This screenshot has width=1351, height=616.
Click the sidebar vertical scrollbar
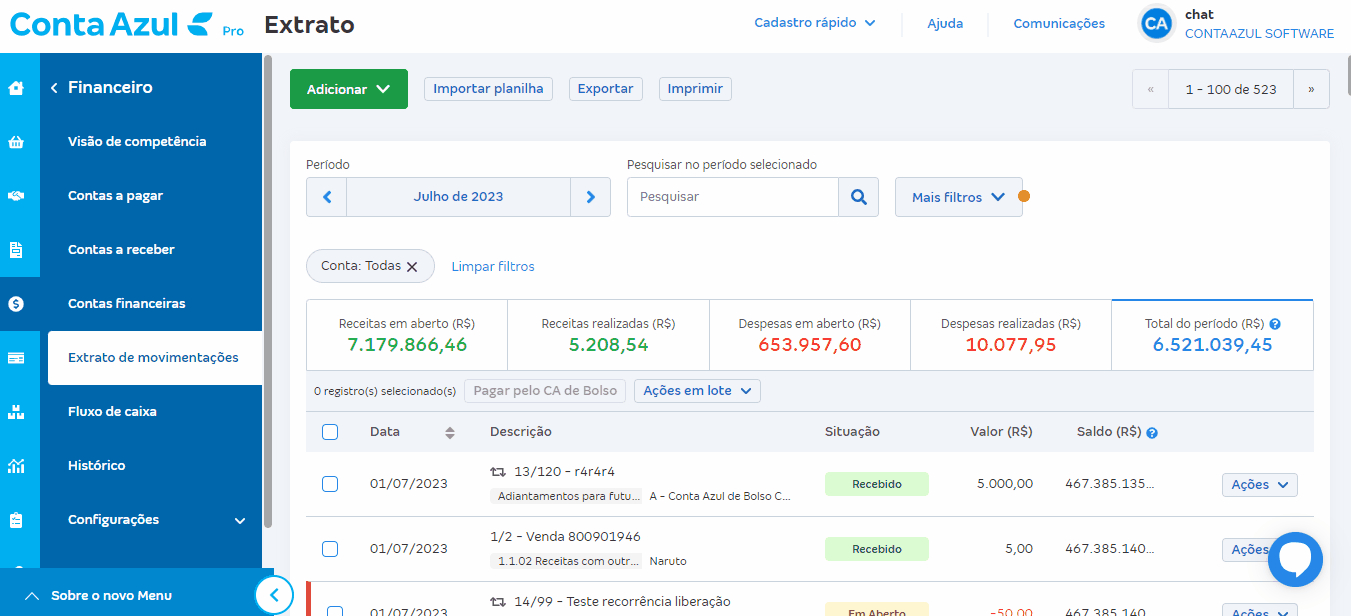point(268,292)
